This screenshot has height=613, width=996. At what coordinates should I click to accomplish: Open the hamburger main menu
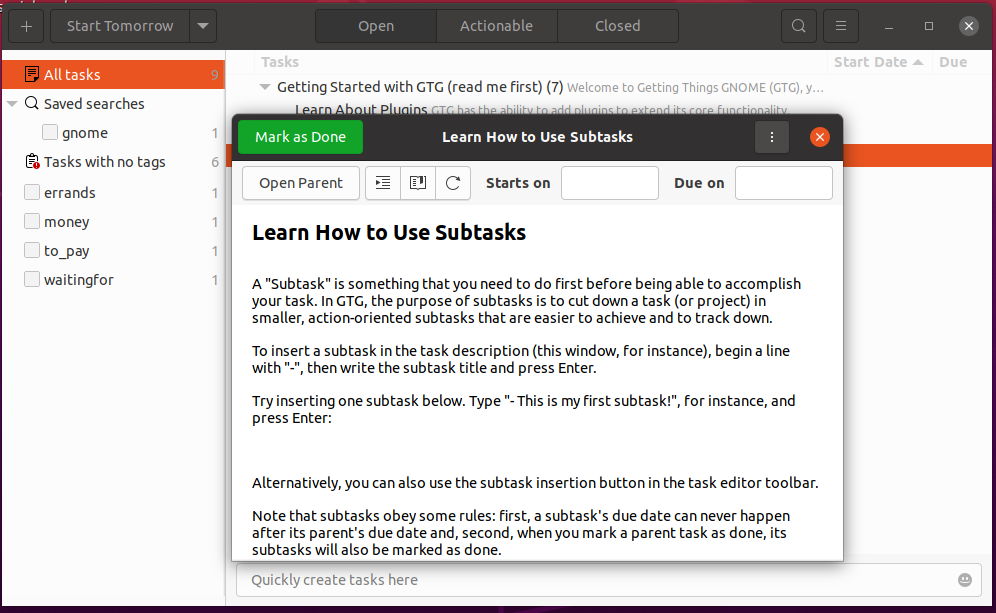coord(842,26)
